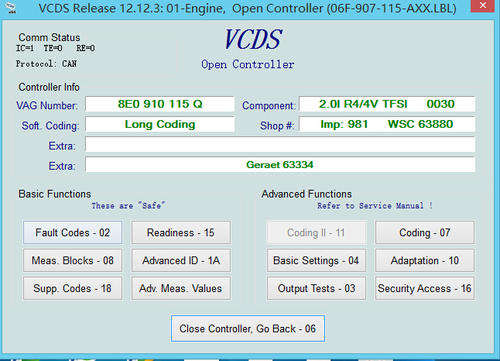500x361 pixels.
Task: Launch Adv. Meas. Values
Action: (181, 288)
